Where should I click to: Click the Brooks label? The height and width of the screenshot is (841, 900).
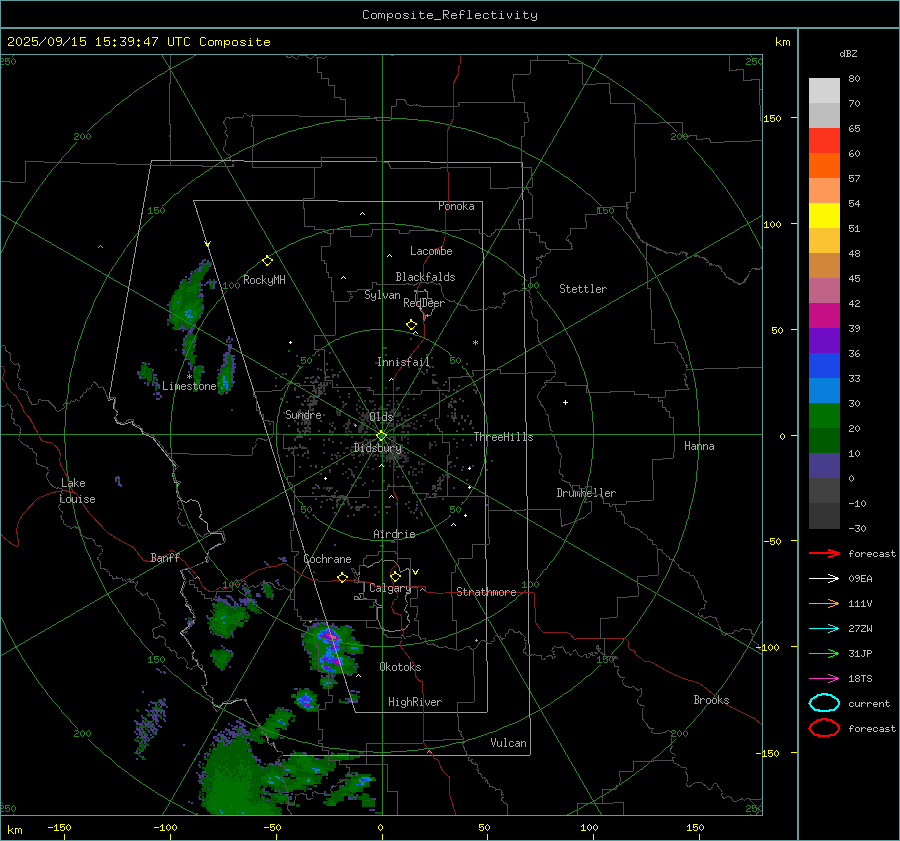(711, 700)
